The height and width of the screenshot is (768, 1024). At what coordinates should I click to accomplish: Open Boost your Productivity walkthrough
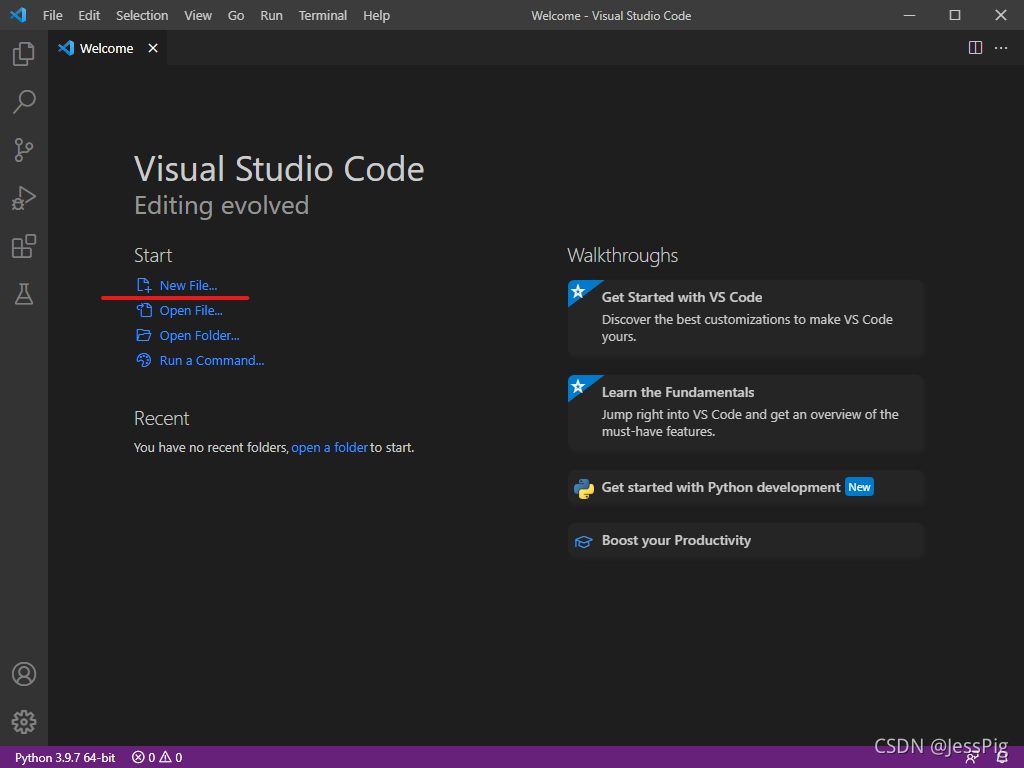tap(746, 540)
